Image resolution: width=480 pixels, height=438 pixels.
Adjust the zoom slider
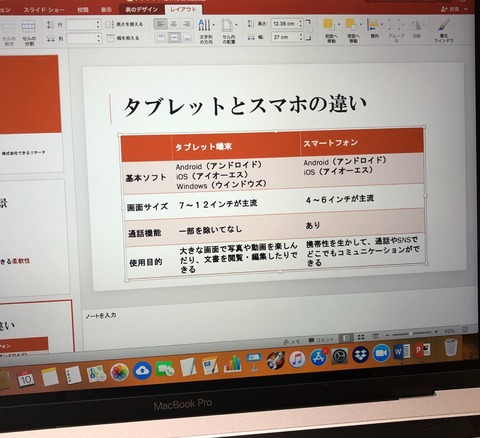[411, 333]
